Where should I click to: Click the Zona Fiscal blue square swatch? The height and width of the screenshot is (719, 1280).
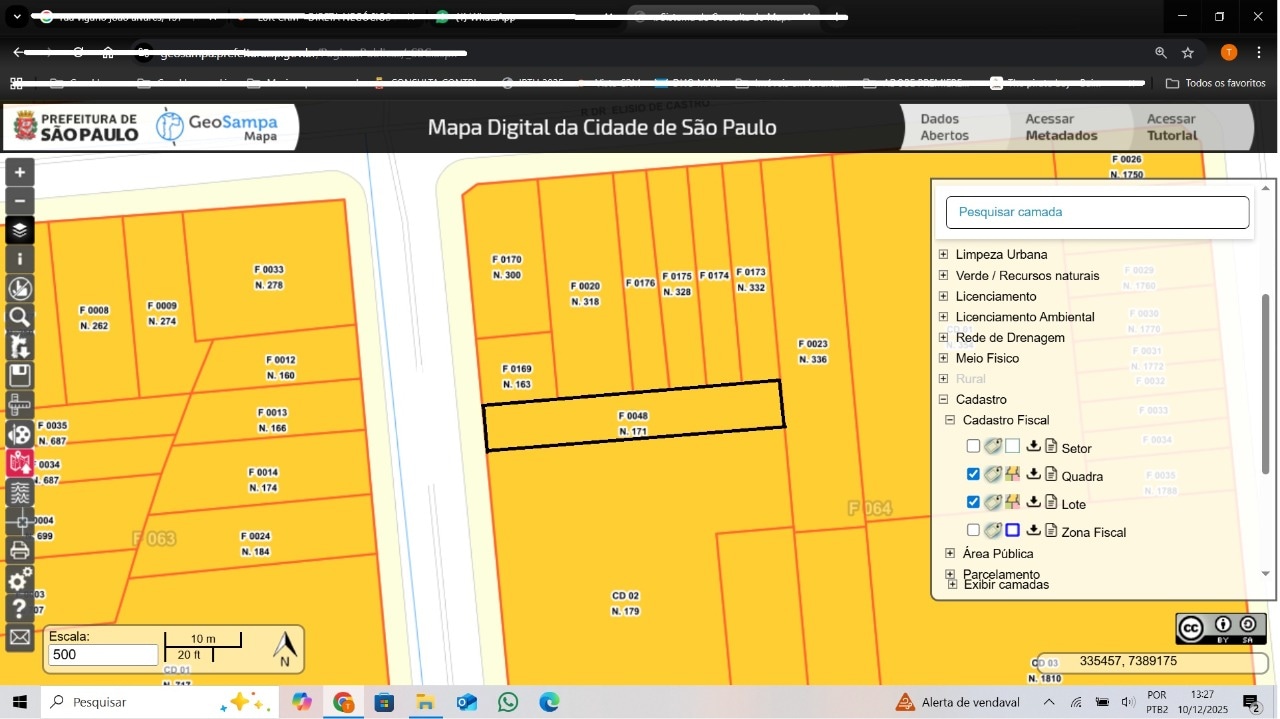point(1012,530)
